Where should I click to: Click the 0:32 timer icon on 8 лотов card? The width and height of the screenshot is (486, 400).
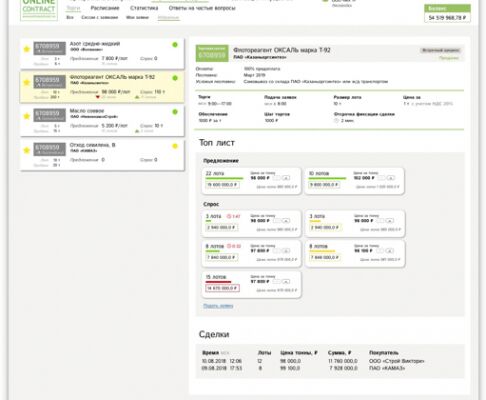229,246
